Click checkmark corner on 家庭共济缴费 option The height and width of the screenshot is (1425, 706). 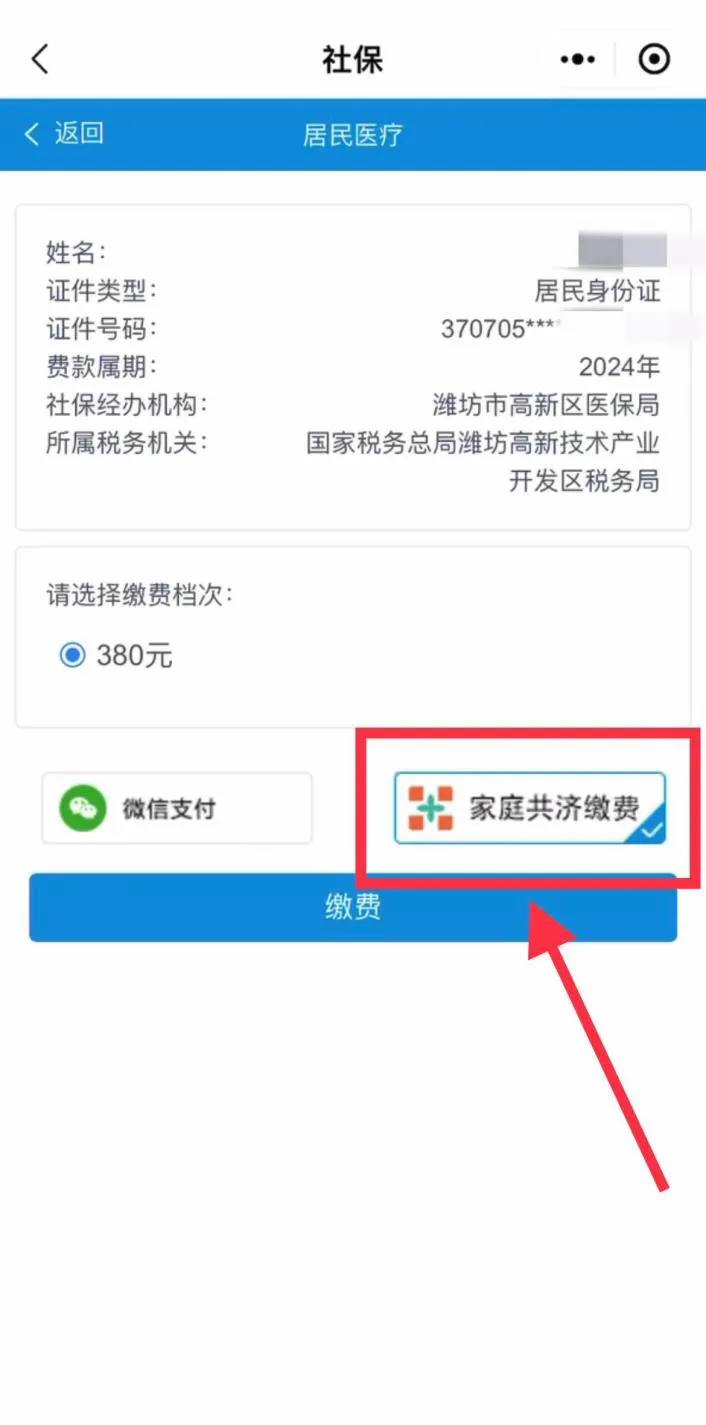649,827
